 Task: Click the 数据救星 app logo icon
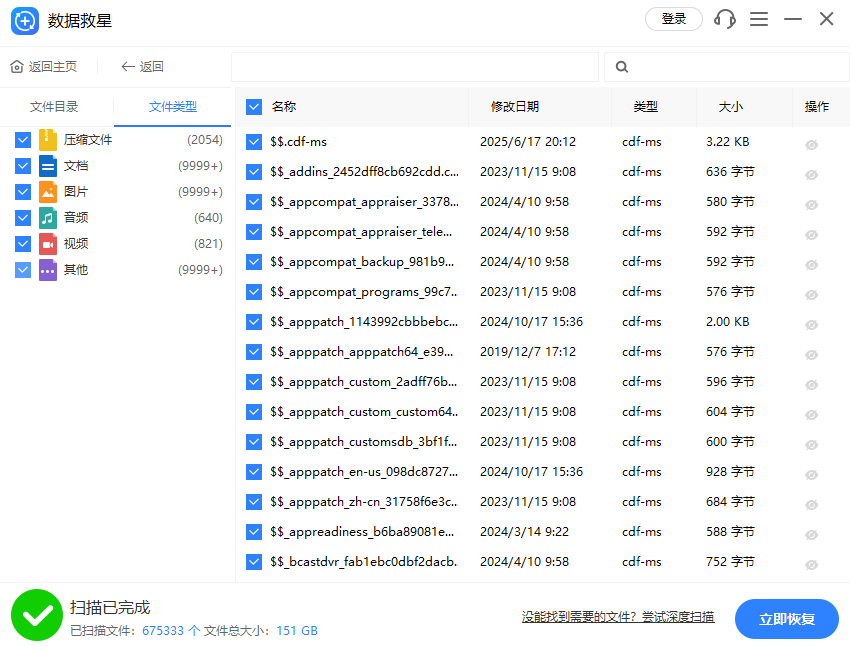pyautogui.click(x=25, y=21)
